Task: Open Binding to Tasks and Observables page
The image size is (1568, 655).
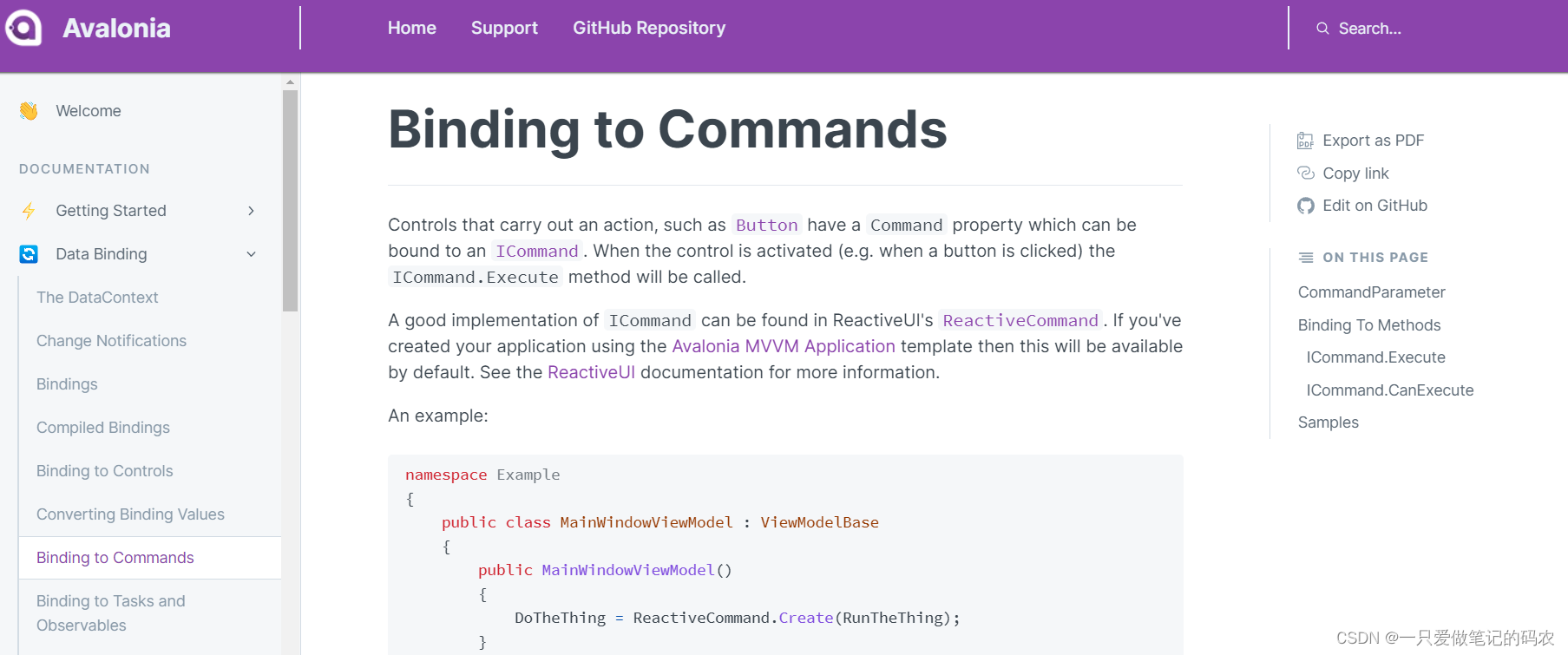Action: coord(111,613)
